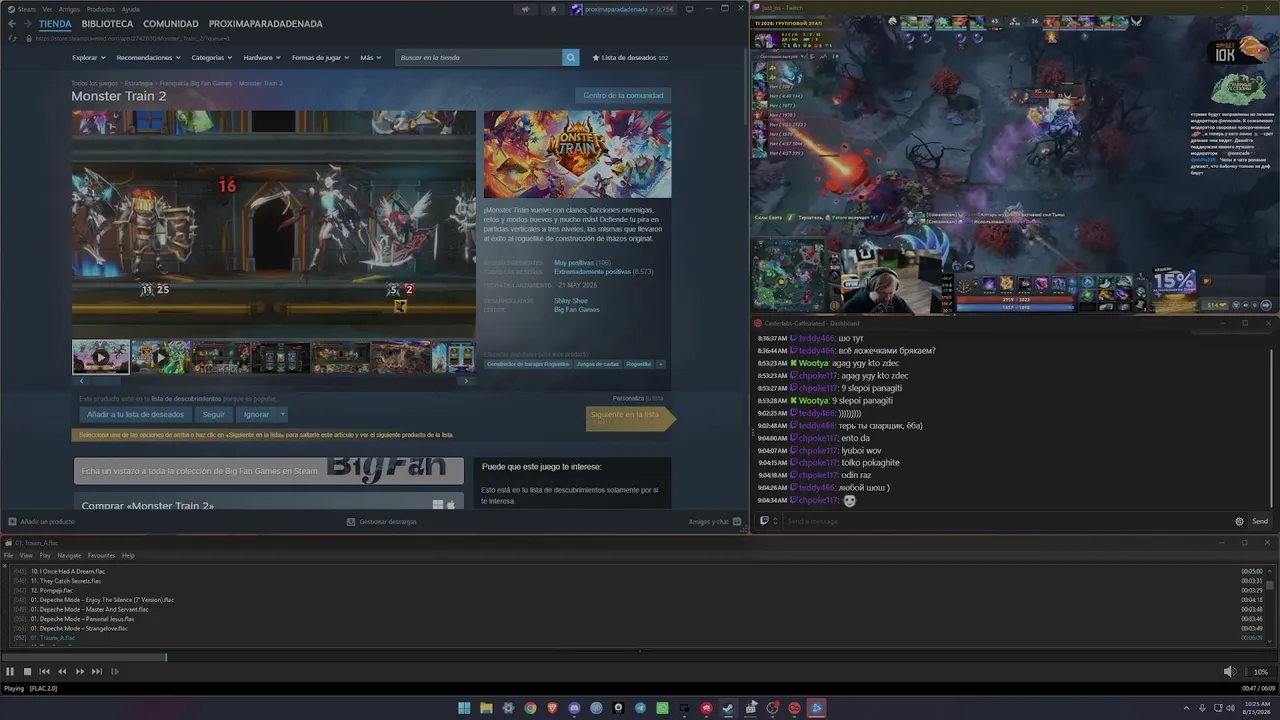This screenshot has width=1280, height=720.
Task: Open the Amigos y chat icon
Action: tap(738, 521)
